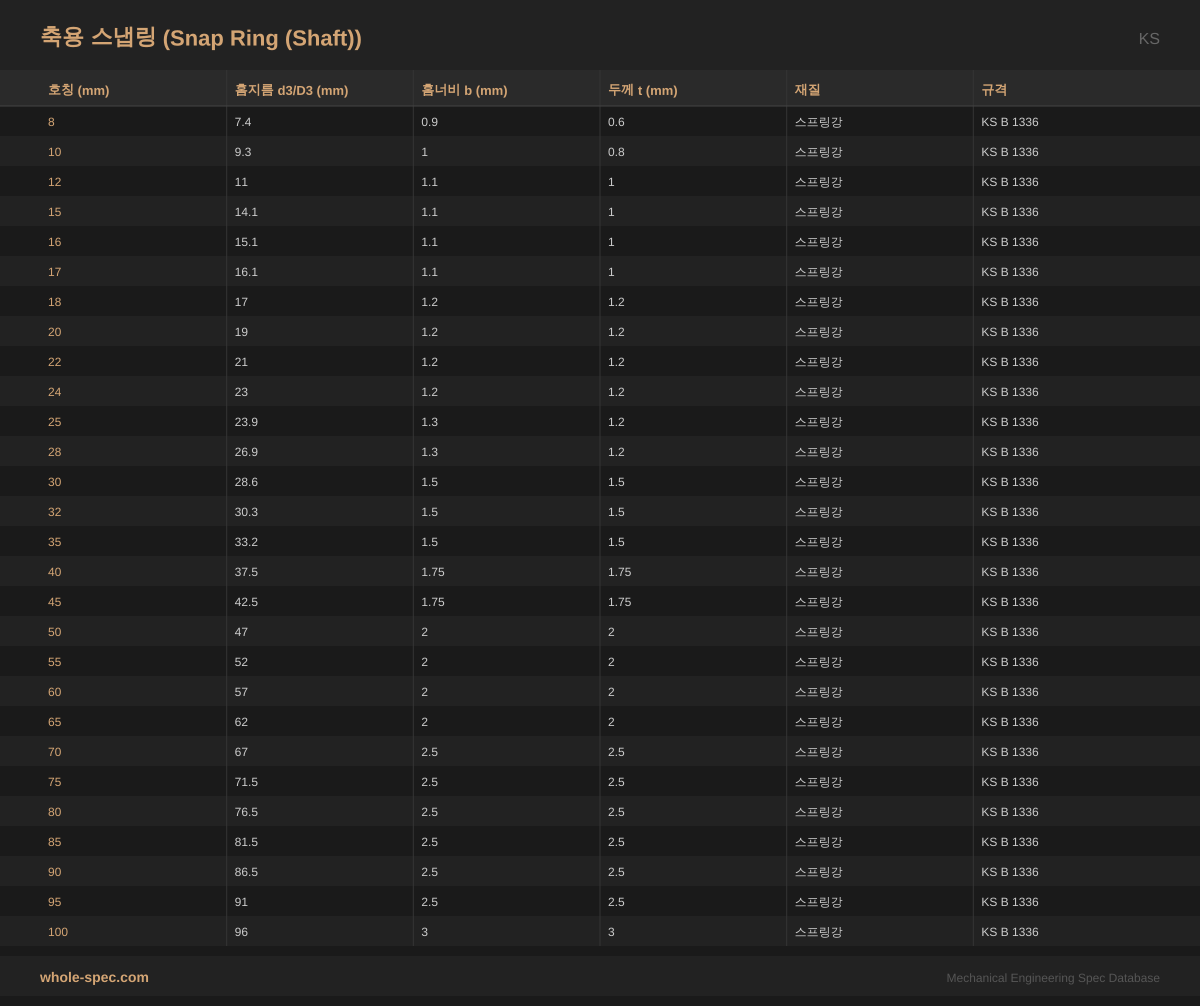
Task: Click KS B 1336 in the size 8 row
Action: coord(1009,122)
